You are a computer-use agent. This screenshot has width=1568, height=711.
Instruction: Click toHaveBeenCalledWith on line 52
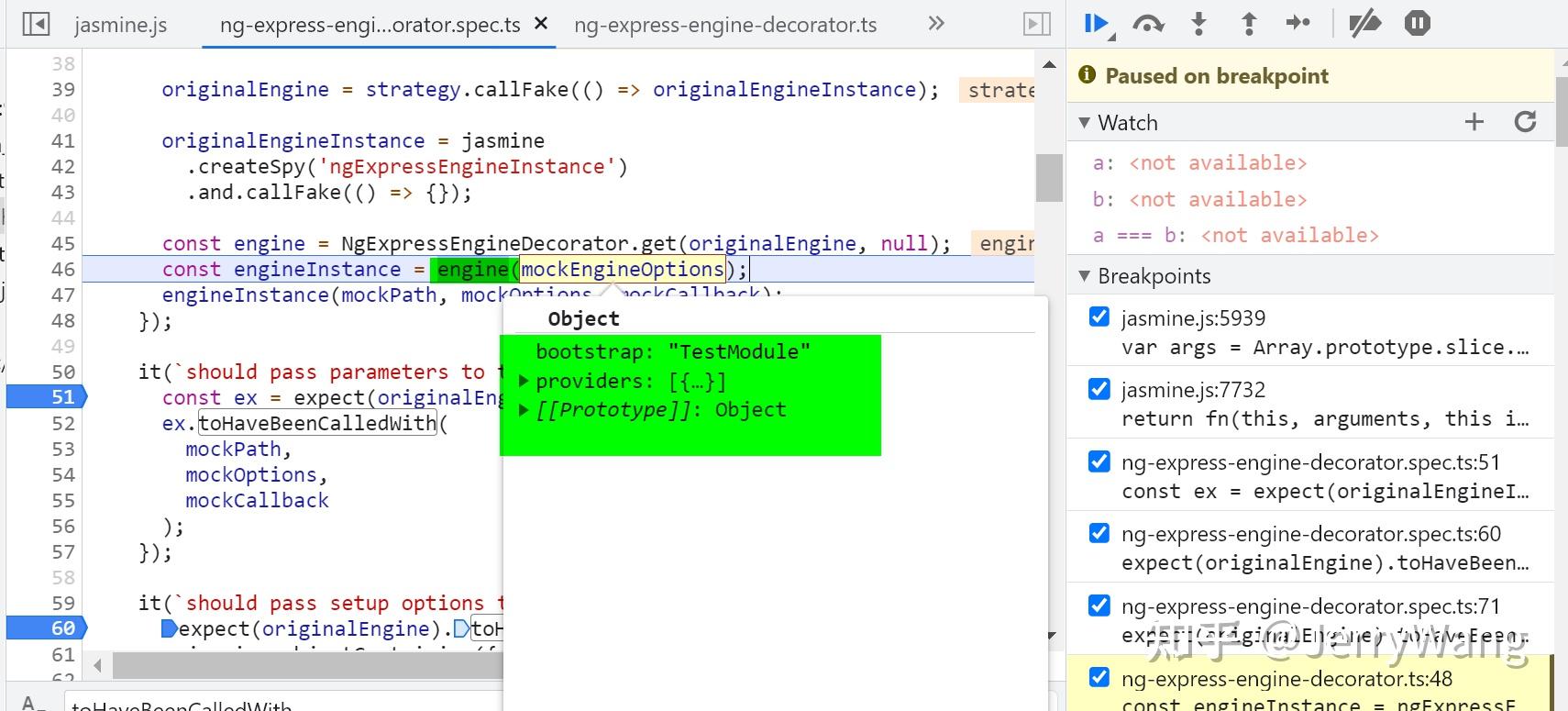317,423
